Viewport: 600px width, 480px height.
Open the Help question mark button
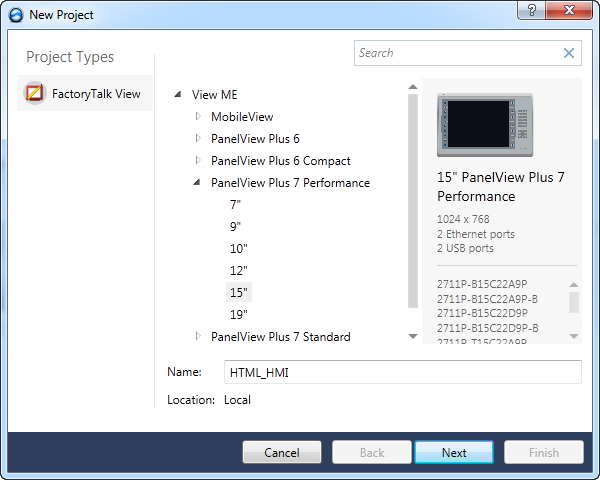[532, 10]
